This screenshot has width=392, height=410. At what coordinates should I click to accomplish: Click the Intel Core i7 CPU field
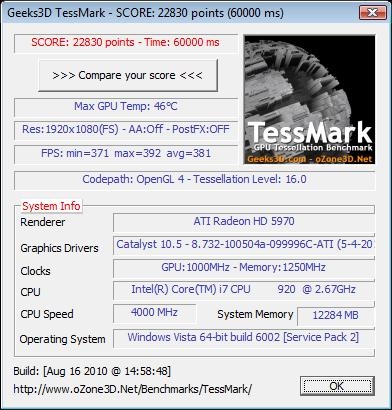click(244, 290)
